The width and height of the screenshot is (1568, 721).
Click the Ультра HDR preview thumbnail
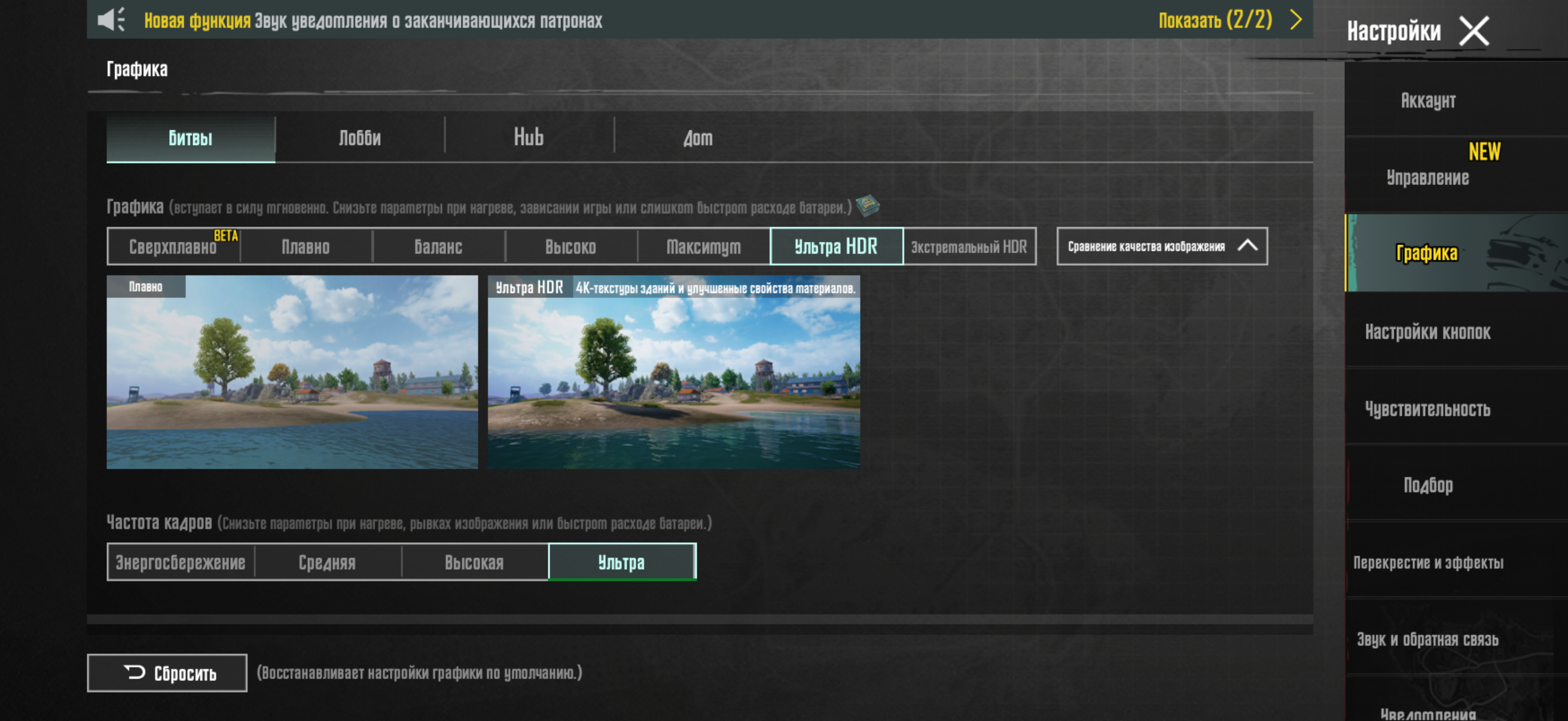pos(673,372)
